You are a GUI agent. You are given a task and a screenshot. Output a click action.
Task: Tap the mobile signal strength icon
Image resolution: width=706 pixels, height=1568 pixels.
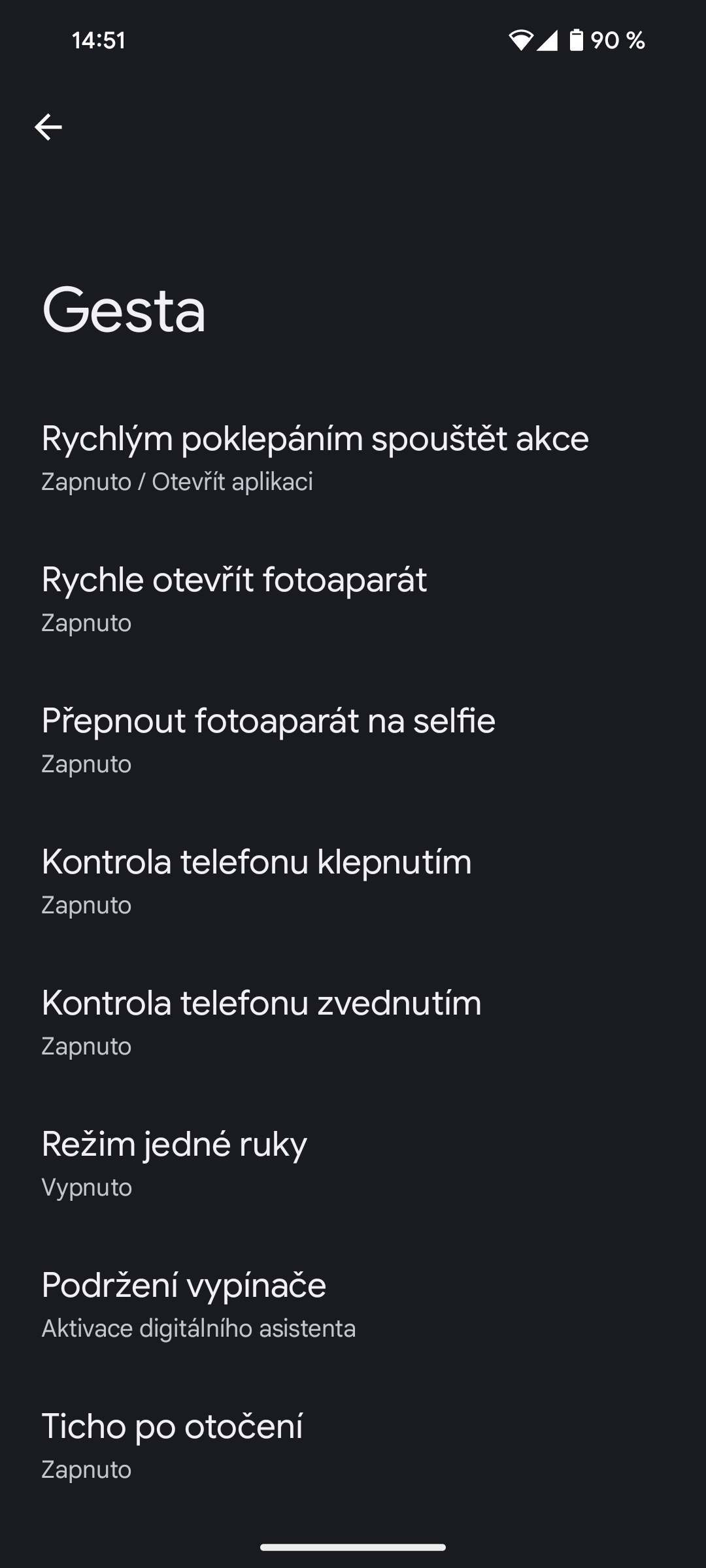[x=546, y=41]
